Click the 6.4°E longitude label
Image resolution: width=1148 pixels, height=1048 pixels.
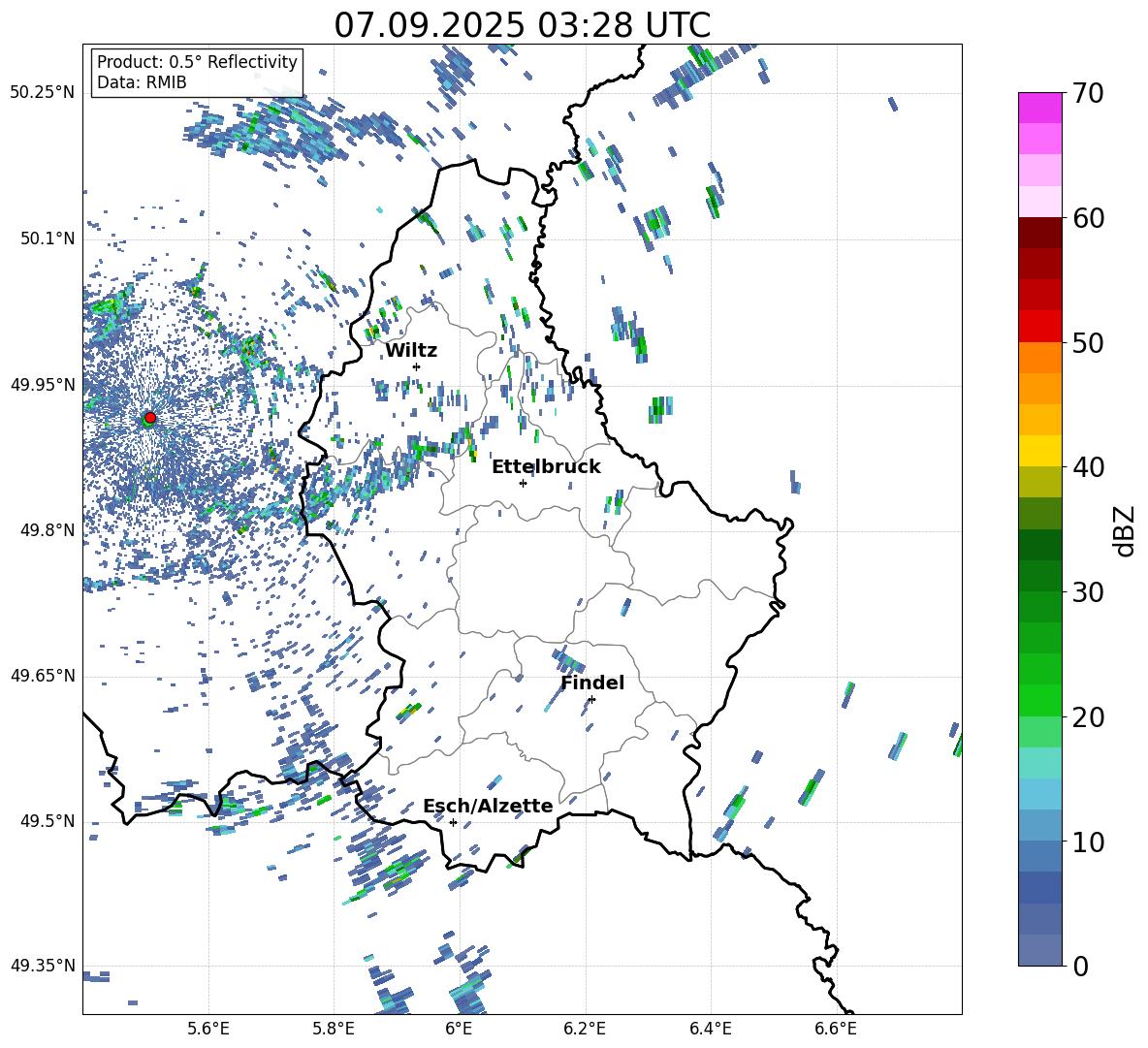point(710,1030)
